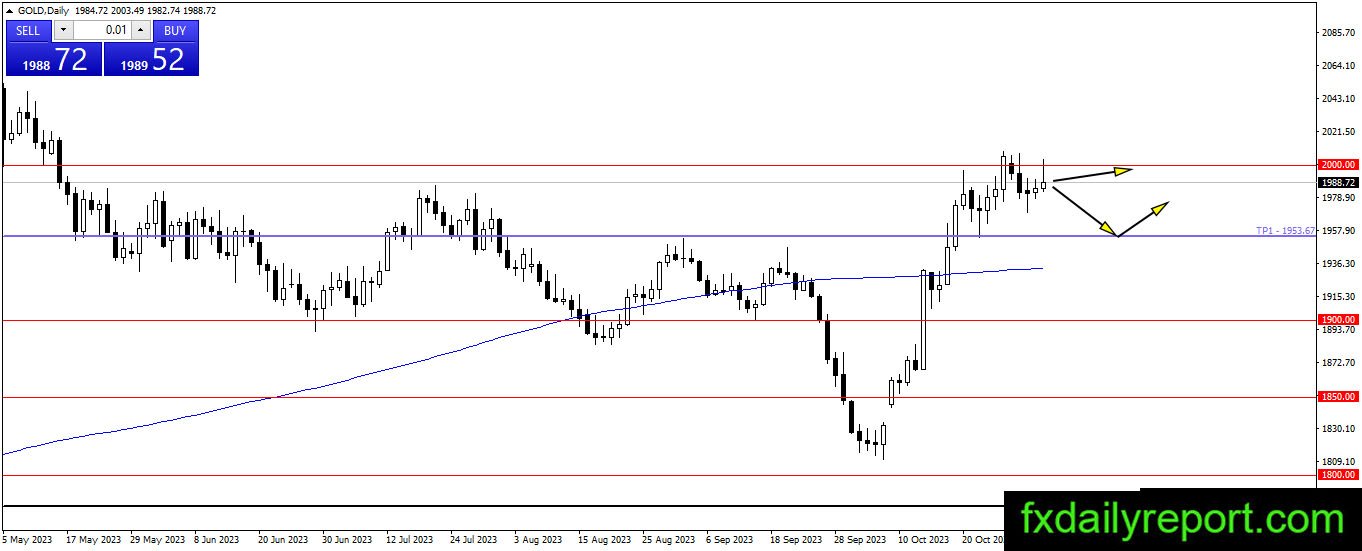Click the 2043.00 price axis value

tap(1337, 99)
